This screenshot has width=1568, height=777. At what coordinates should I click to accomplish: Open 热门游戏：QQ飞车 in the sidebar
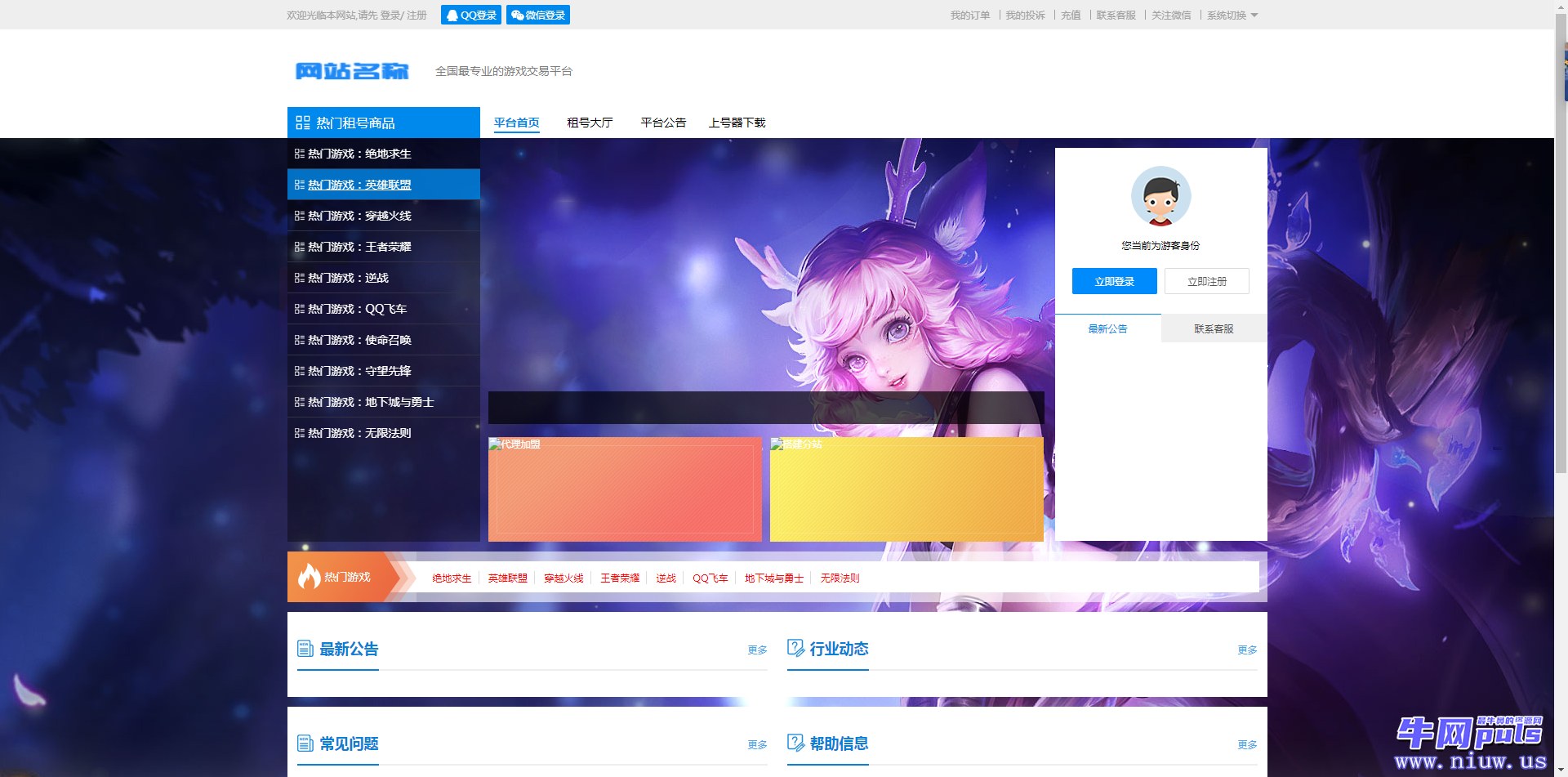tap(384, 309)
